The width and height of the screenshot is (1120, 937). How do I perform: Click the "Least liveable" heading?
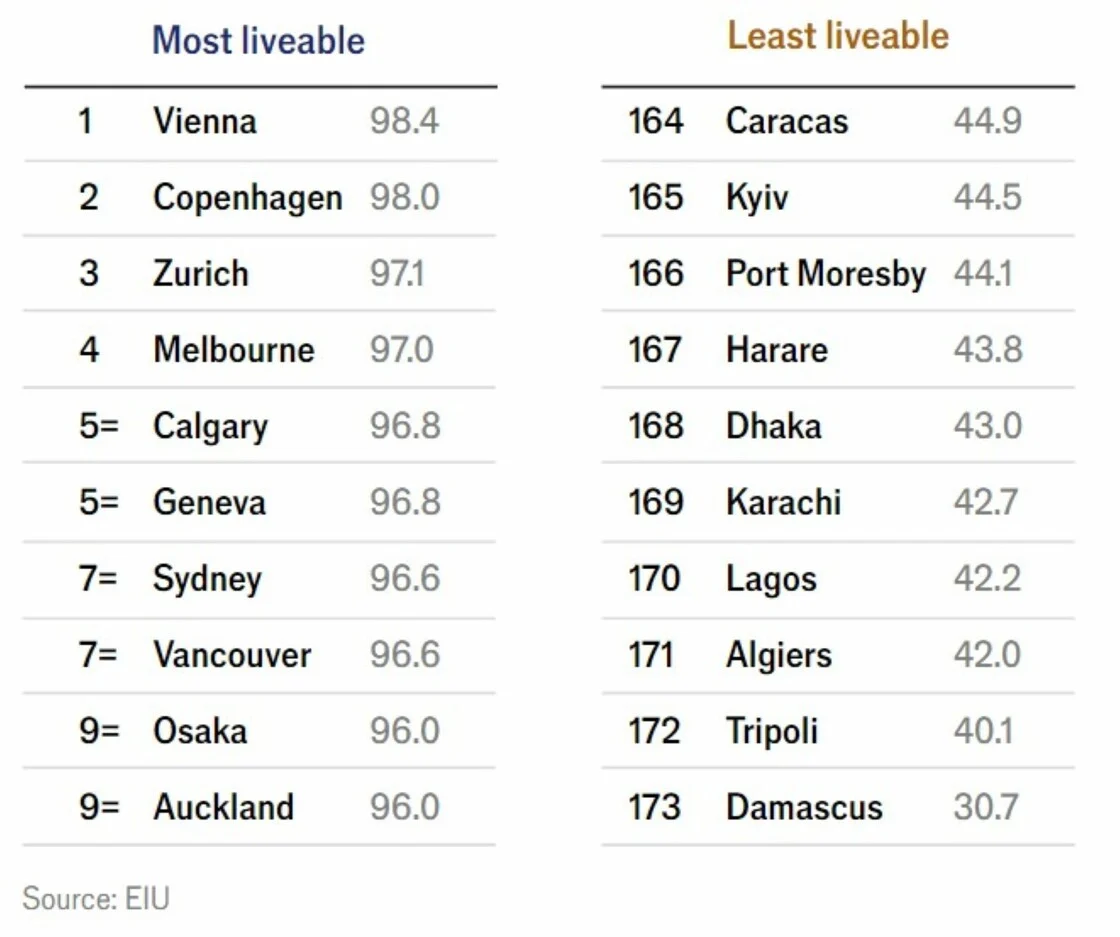pos(837,36)
